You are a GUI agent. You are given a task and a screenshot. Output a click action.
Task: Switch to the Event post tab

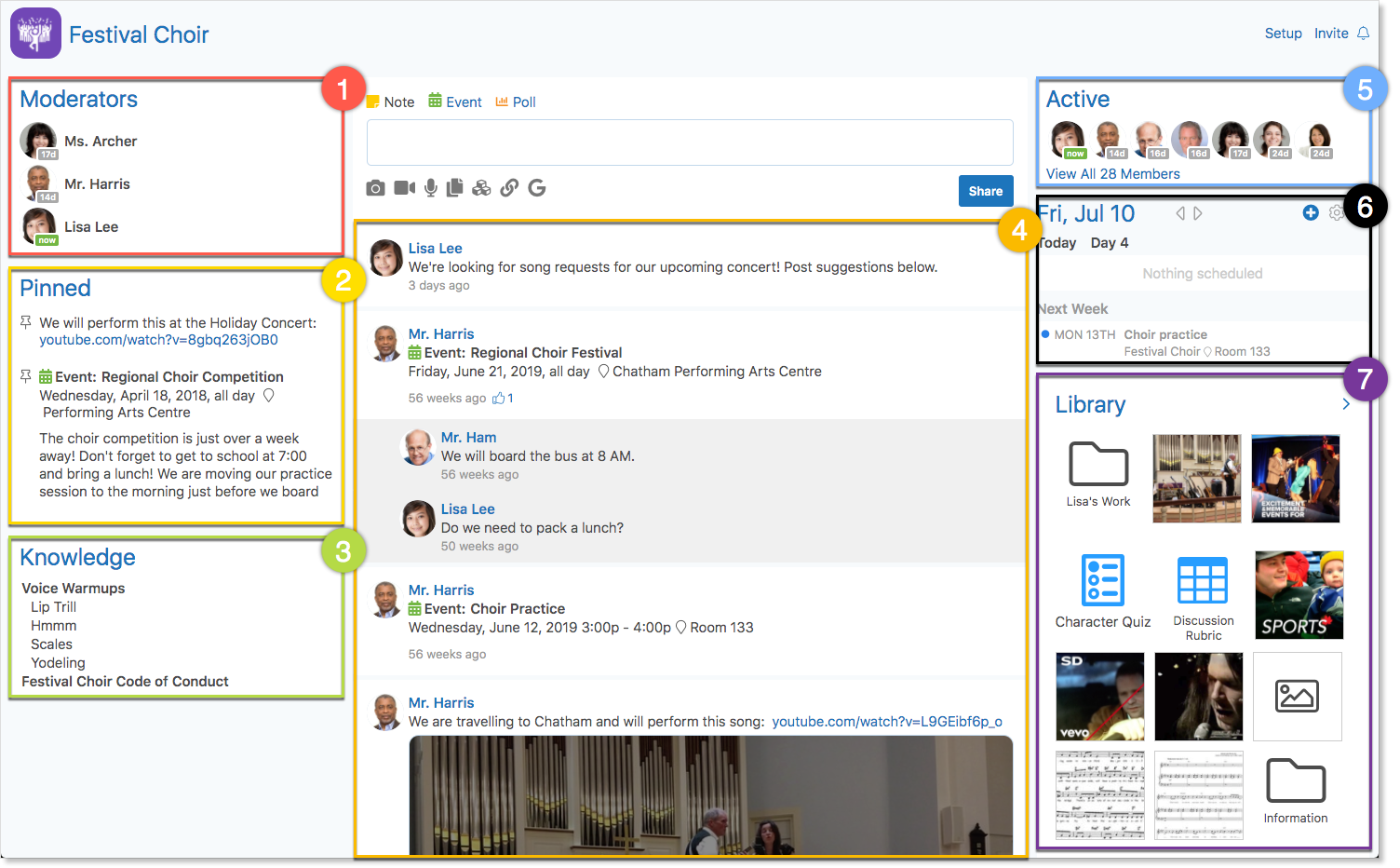click(x=455, y=102)
